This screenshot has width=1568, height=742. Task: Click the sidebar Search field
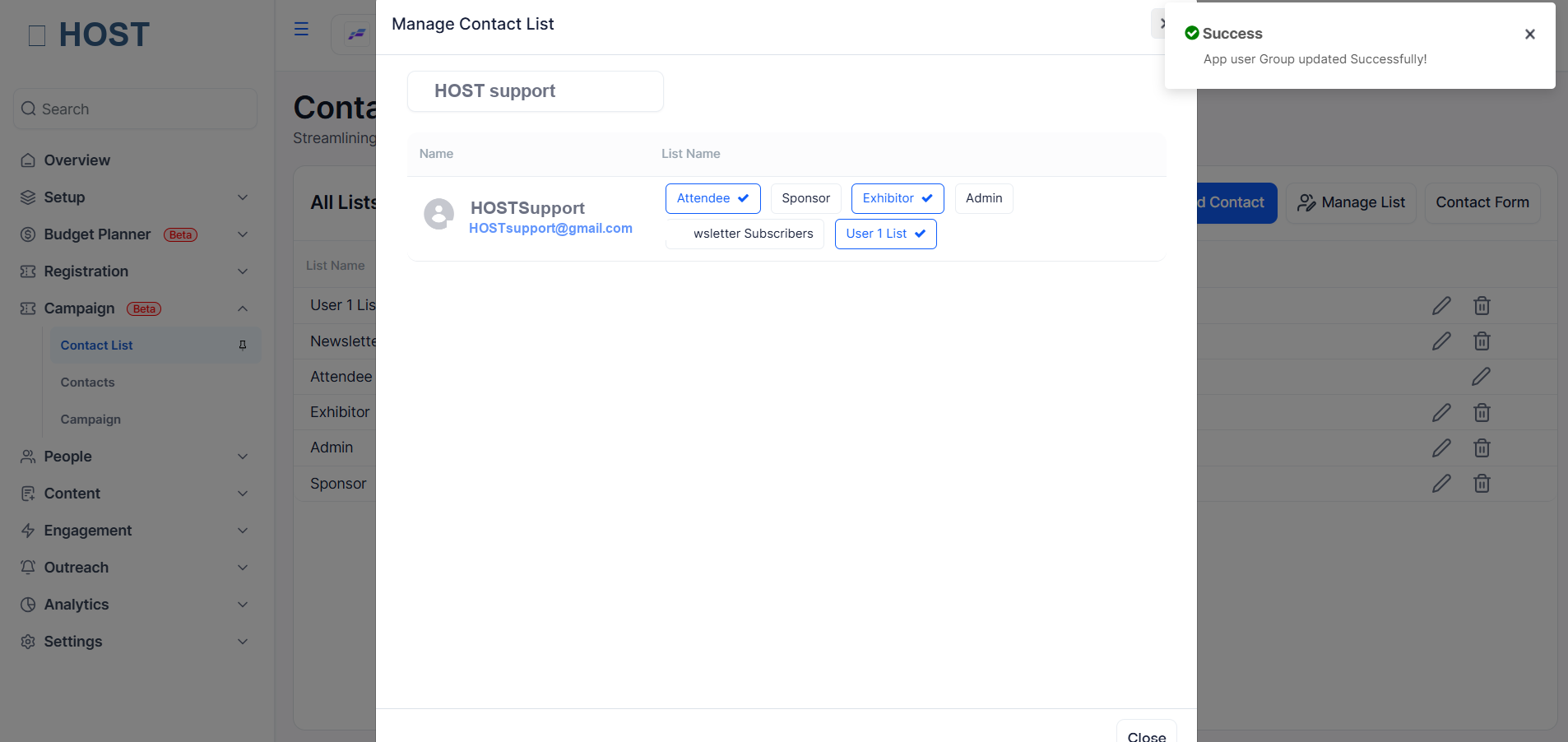[x=136, y=109]
